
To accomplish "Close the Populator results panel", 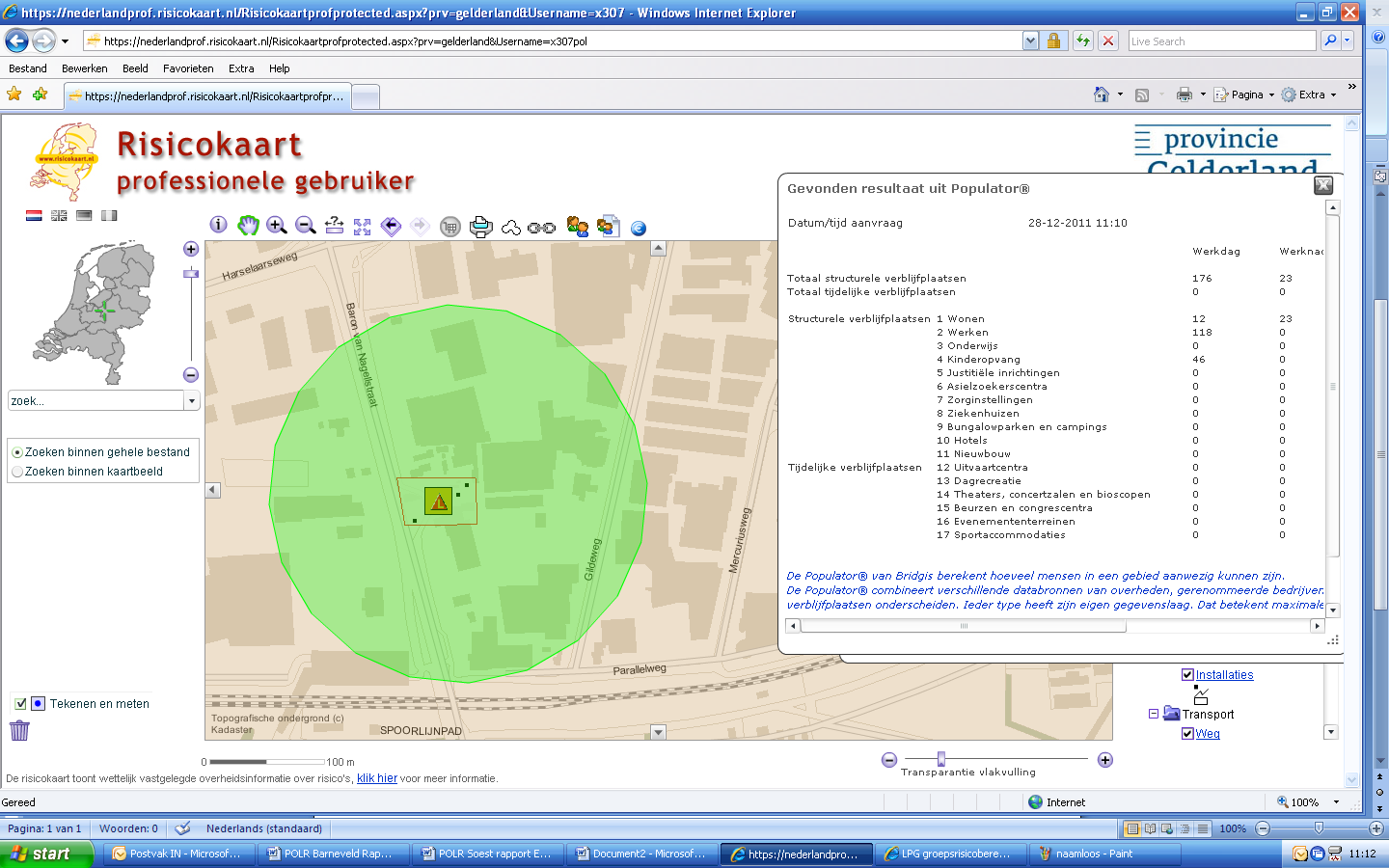I will (x=1323, y=185).
